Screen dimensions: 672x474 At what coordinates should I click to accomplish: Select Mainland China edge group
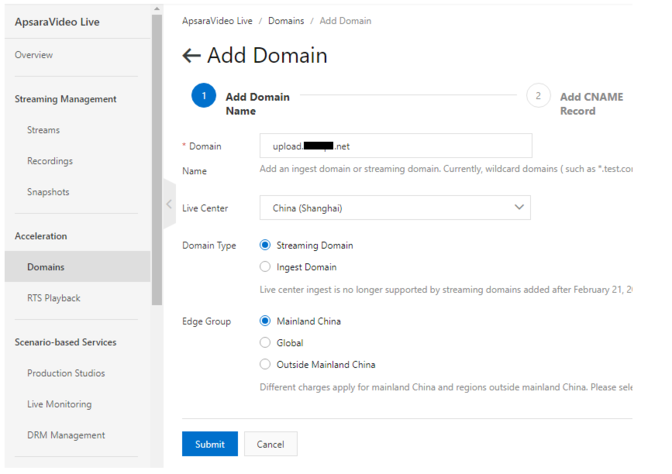[265, 321]
